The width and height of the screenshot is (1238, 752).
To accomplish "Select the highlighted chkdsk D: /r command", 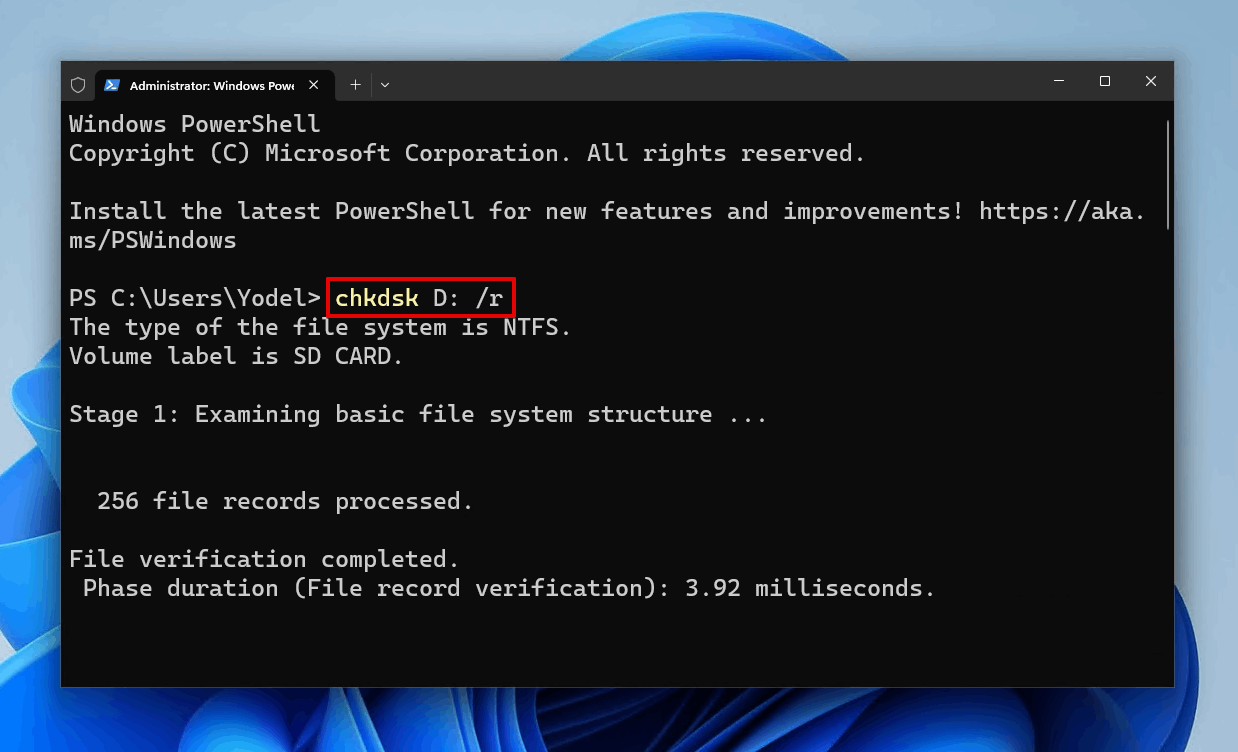I will (x=420, y=297).
